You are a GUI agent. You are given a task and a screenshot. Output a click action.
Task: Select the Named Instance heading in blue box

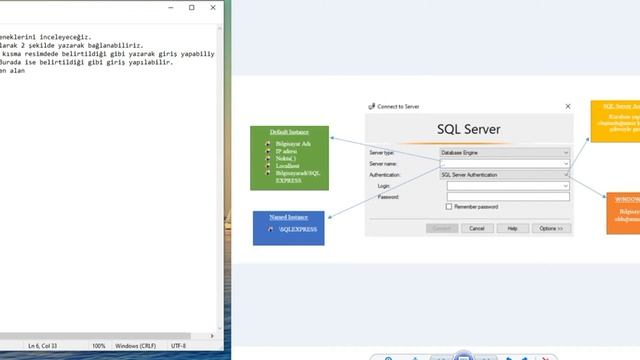point(289,217)
